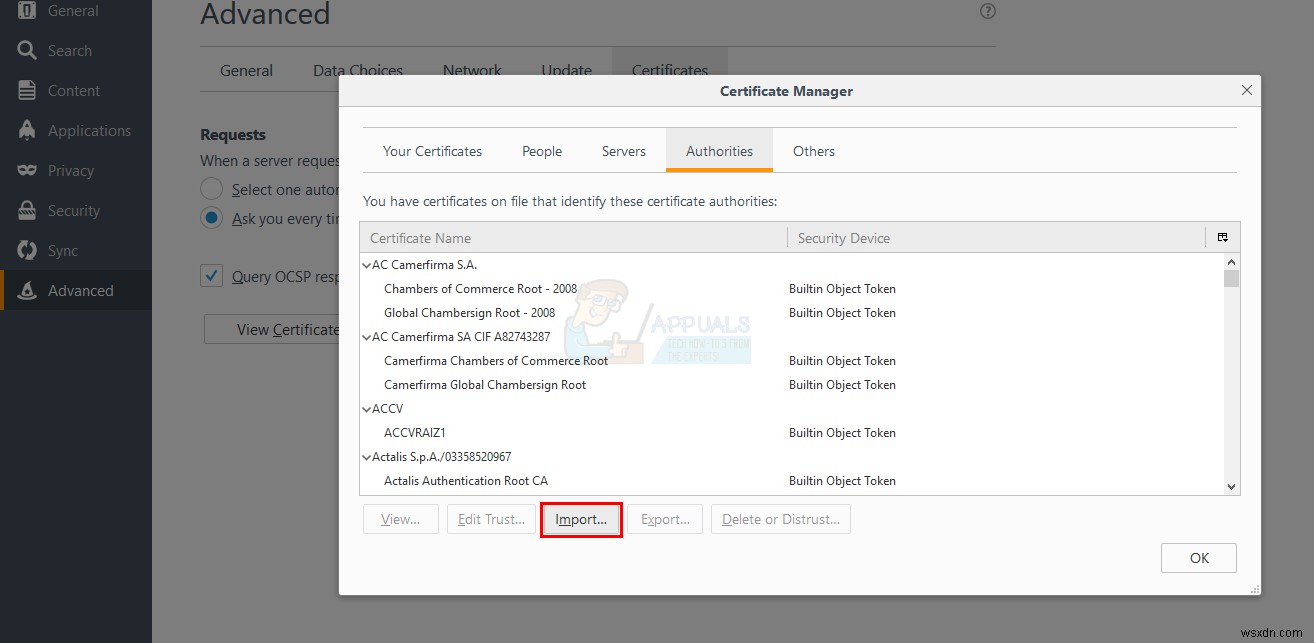Collapse the ACCV certificate group
The image size is (1314, 643).
(366, 408)
